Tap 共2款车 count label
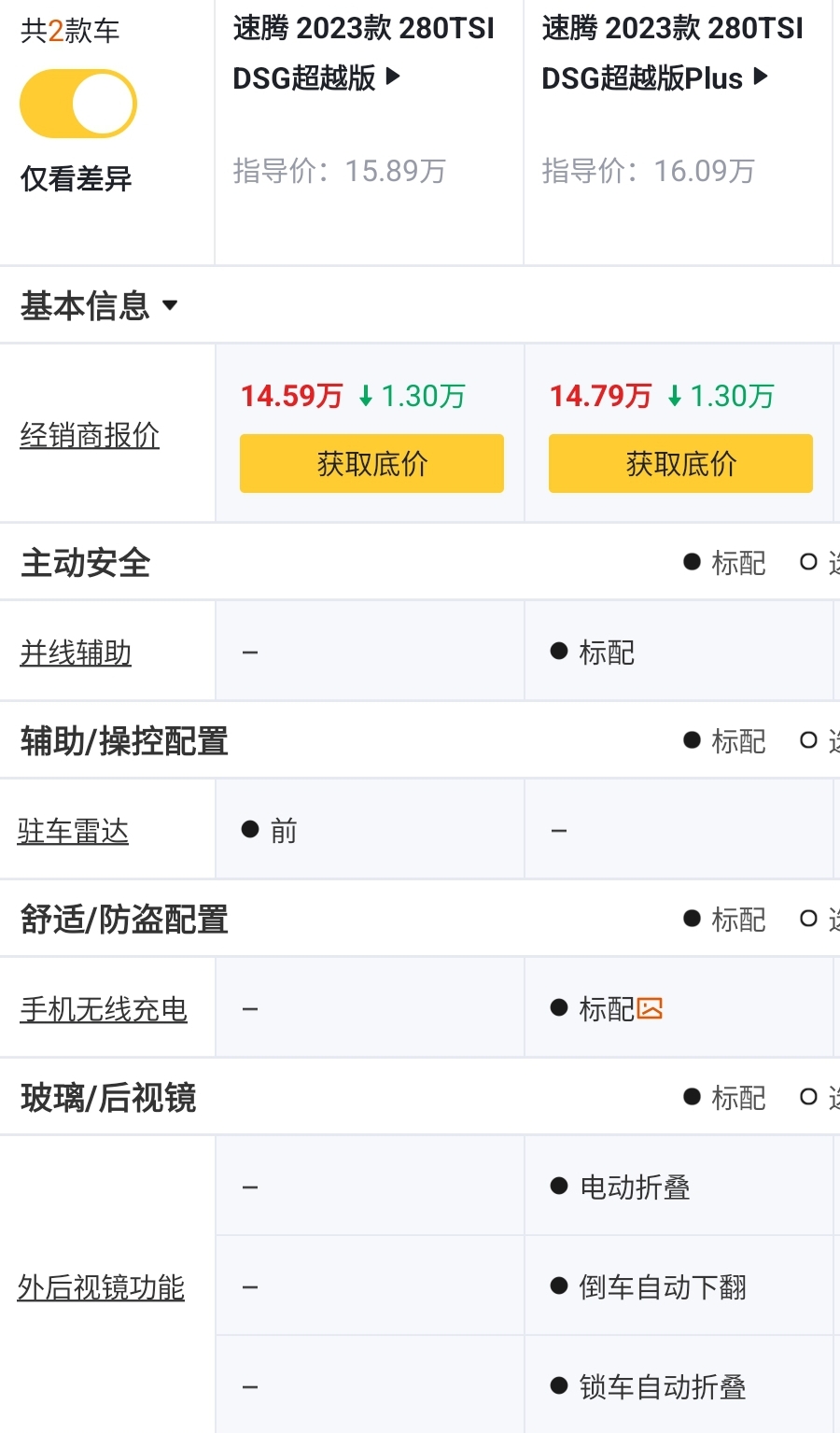The height and width of the screenshot is (1433, 840). point(70,31)
